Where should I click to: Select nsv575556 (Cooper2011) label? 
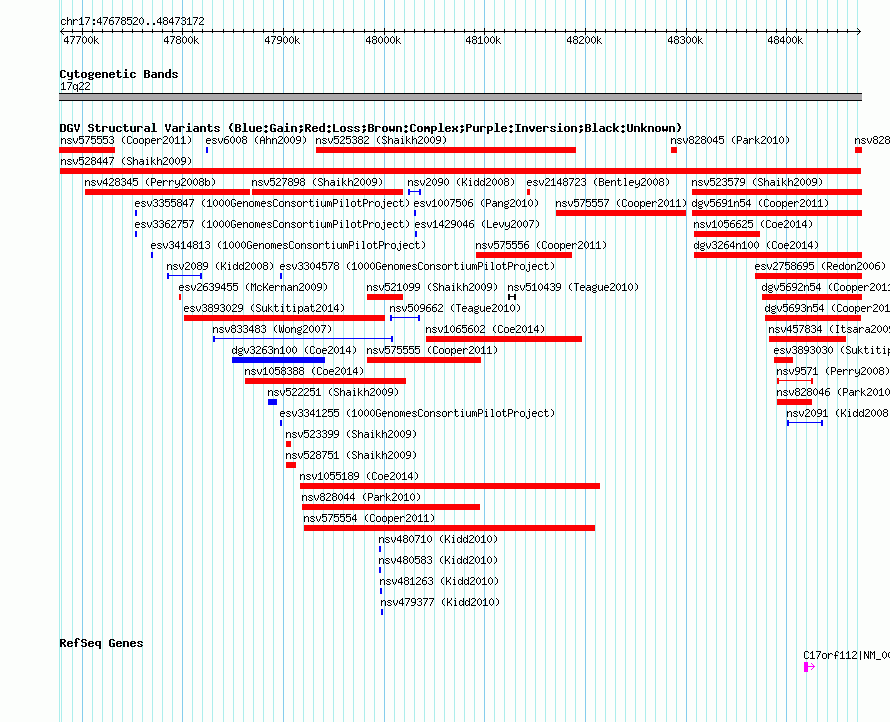541,245
